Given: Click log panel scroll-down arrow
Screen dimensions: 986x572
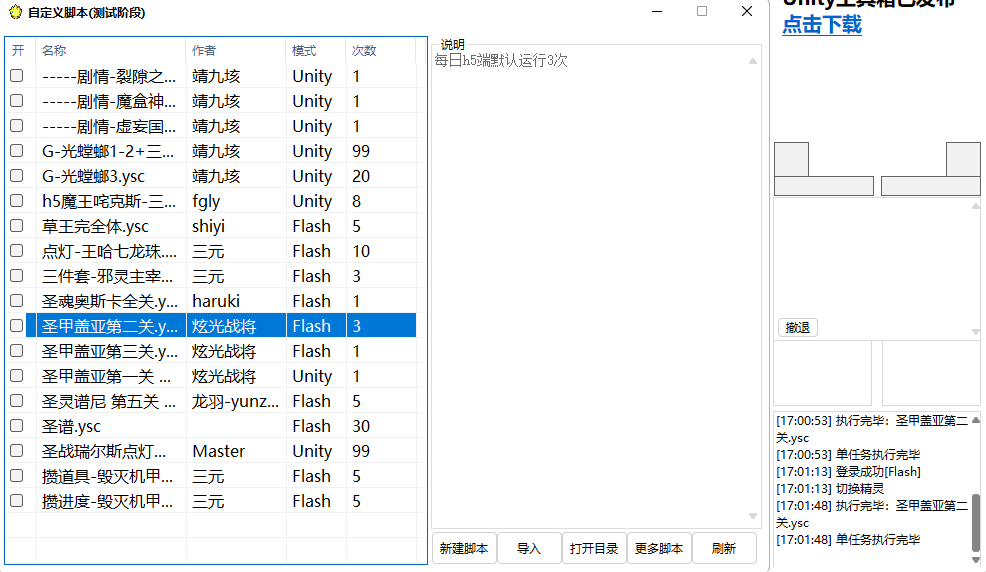Looking at the screenshot, I should coord(976,559).
